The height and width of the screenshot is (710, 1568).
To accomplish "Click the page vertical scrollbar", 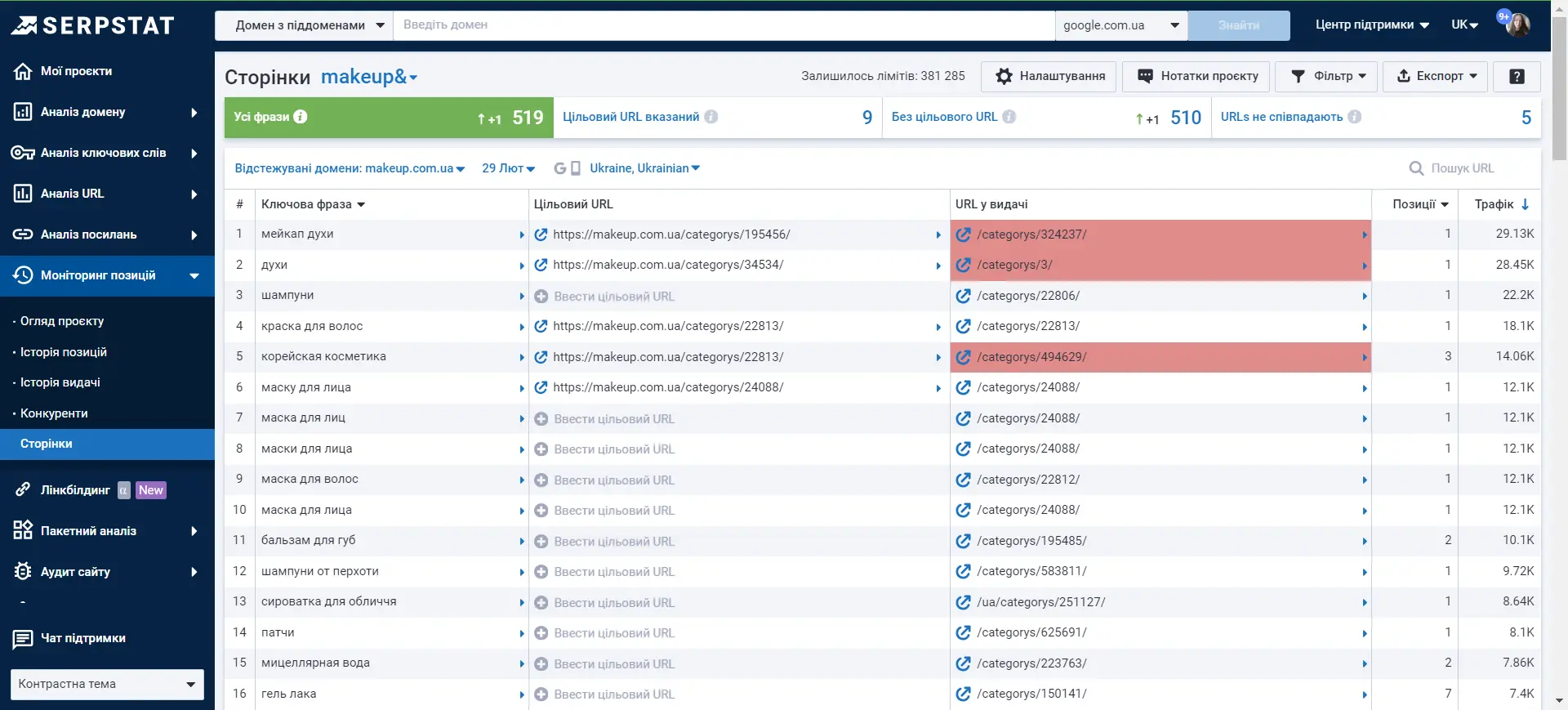I will click(1559, 90).
